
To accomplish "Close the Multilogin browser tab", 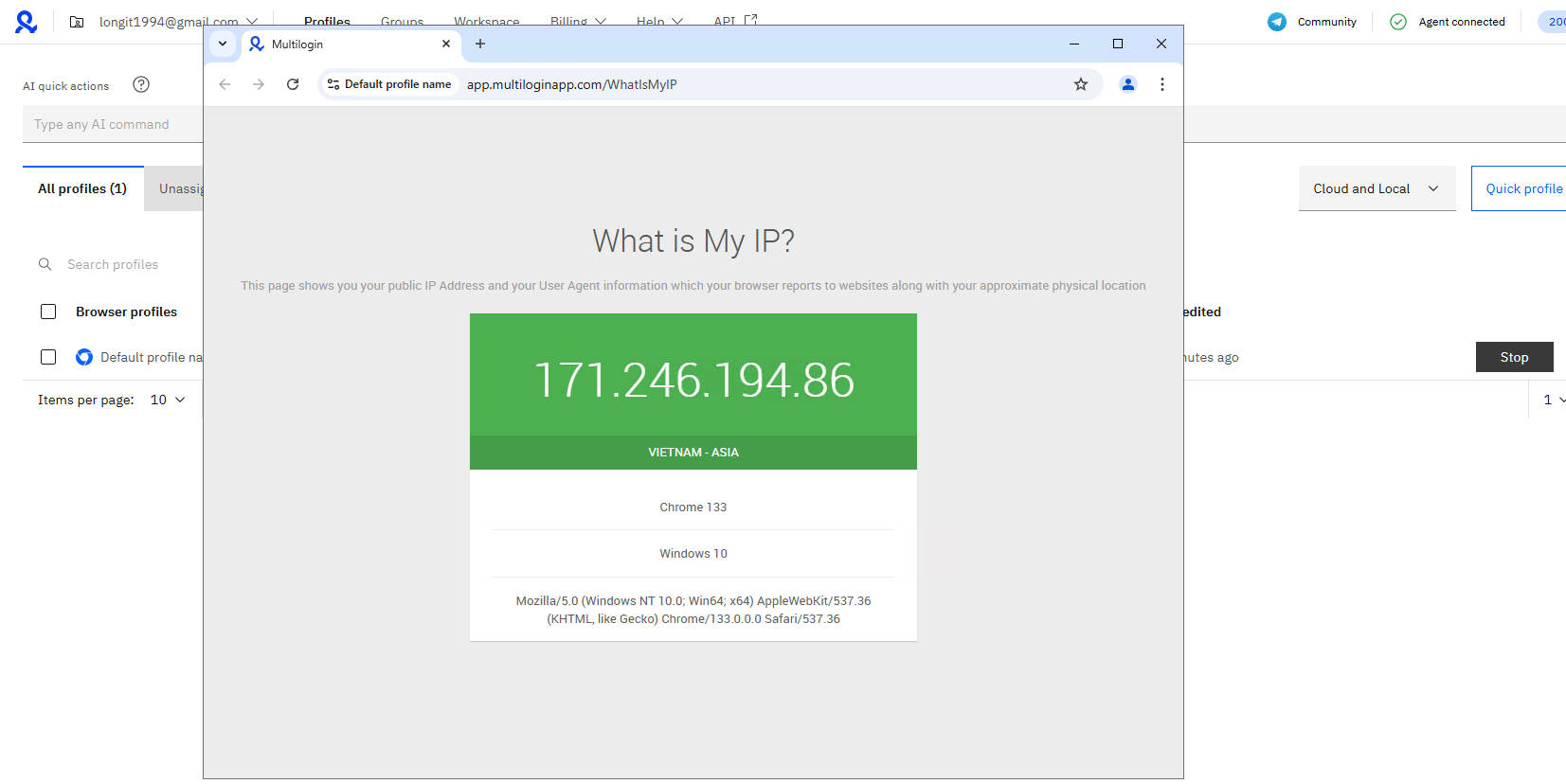I will 446,44.
